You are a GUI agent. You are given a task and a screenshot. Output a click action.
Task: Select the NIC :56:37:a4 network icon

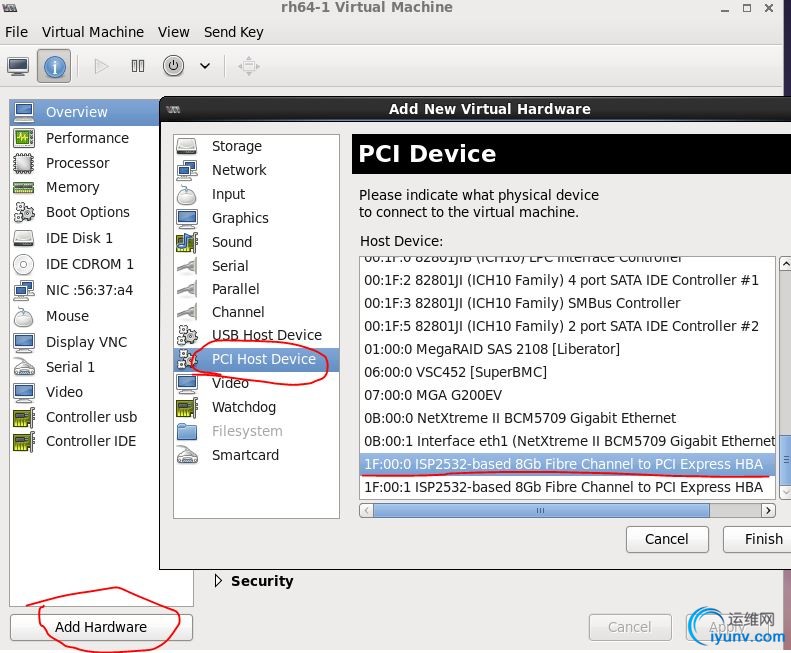(x=24, y=290)
